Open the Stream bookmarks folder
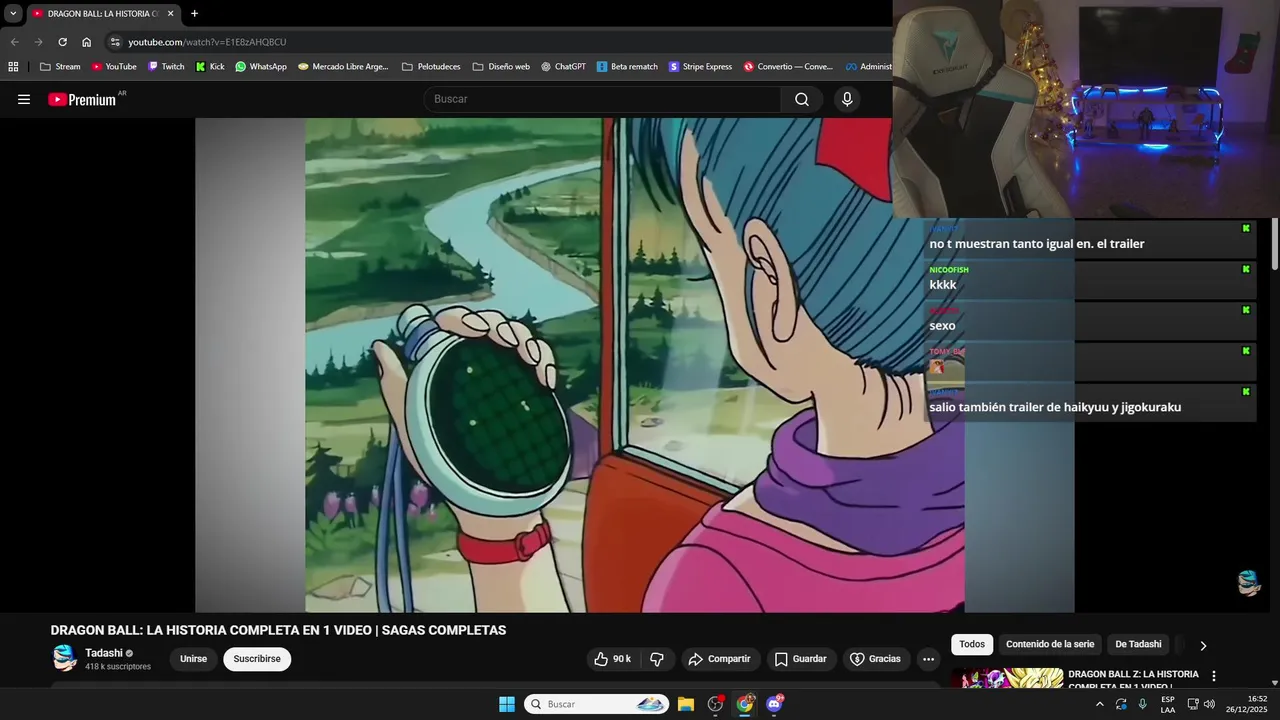1280x720 pixels. point(60,67)
